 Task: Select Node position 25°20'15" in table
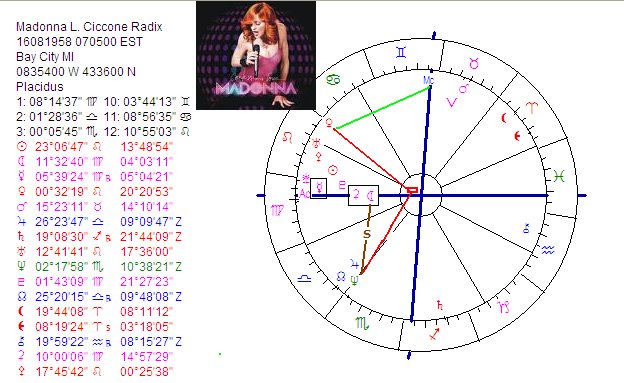point(62,297)
